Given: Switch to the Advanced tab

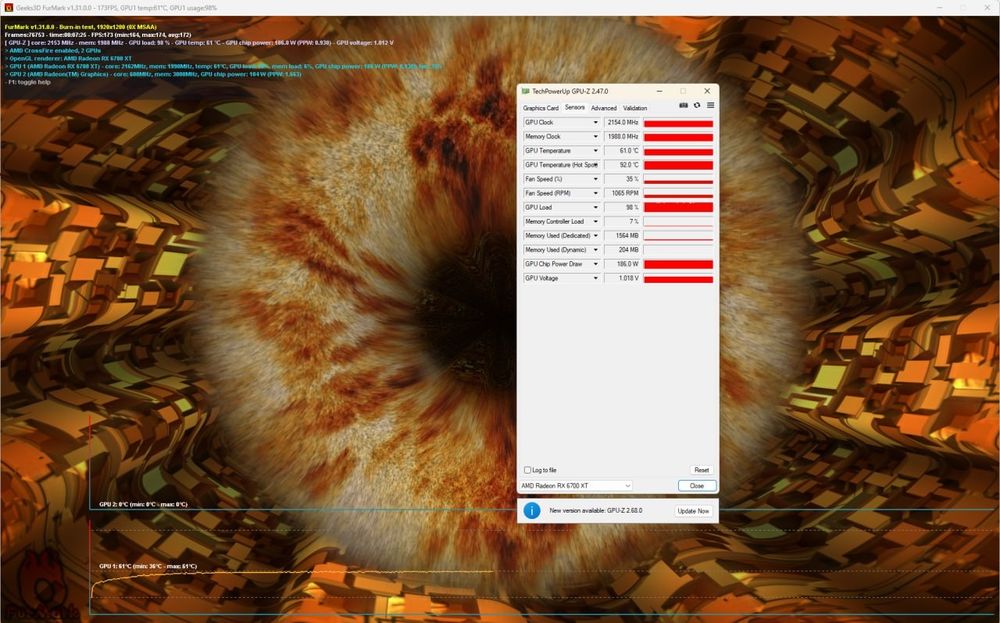Looking at the screenshot, I should pyautogui.click(x=603, y=108).
